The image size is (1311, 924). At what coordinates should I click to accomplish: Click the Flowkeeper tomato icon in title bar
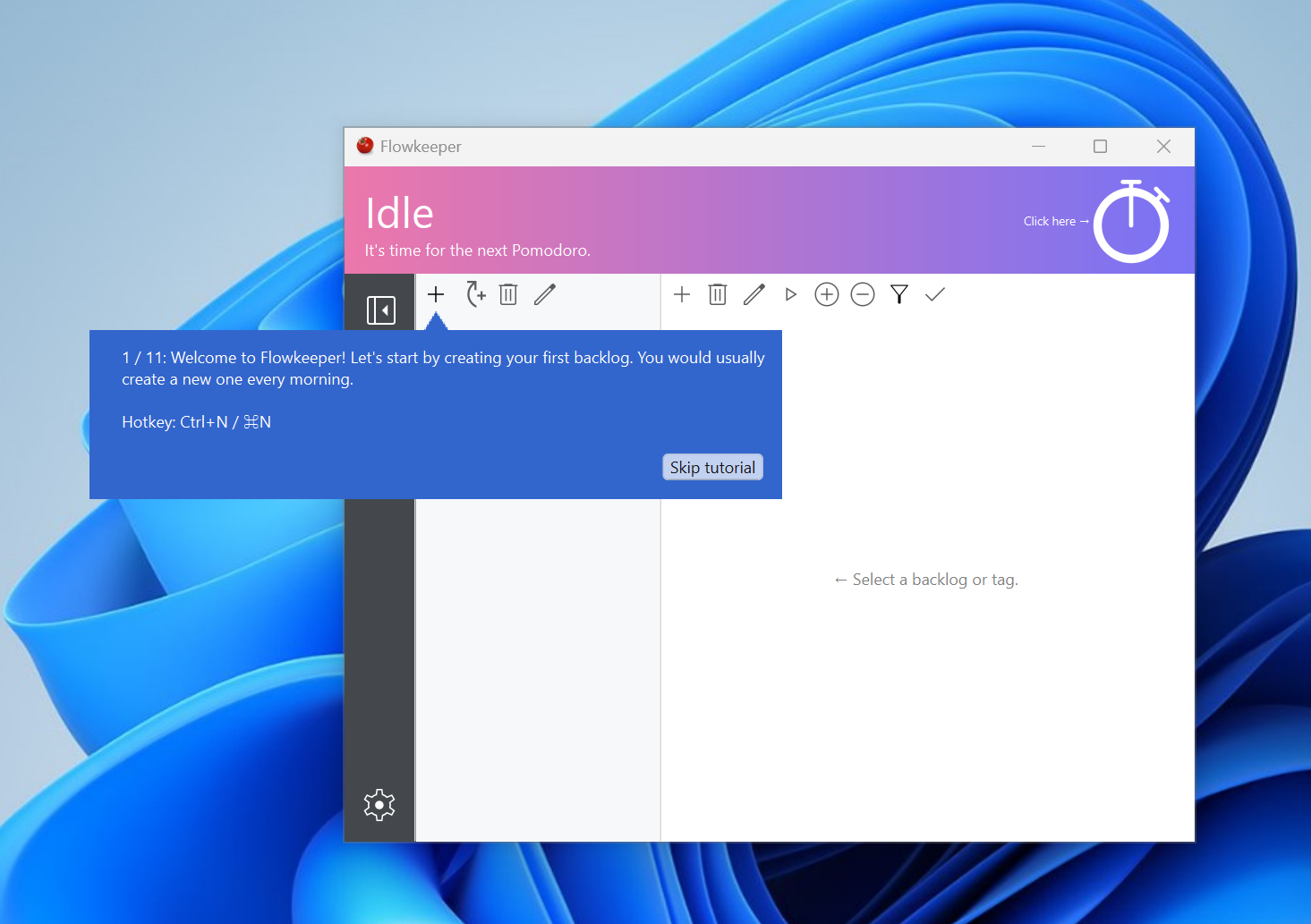[365, 146]
